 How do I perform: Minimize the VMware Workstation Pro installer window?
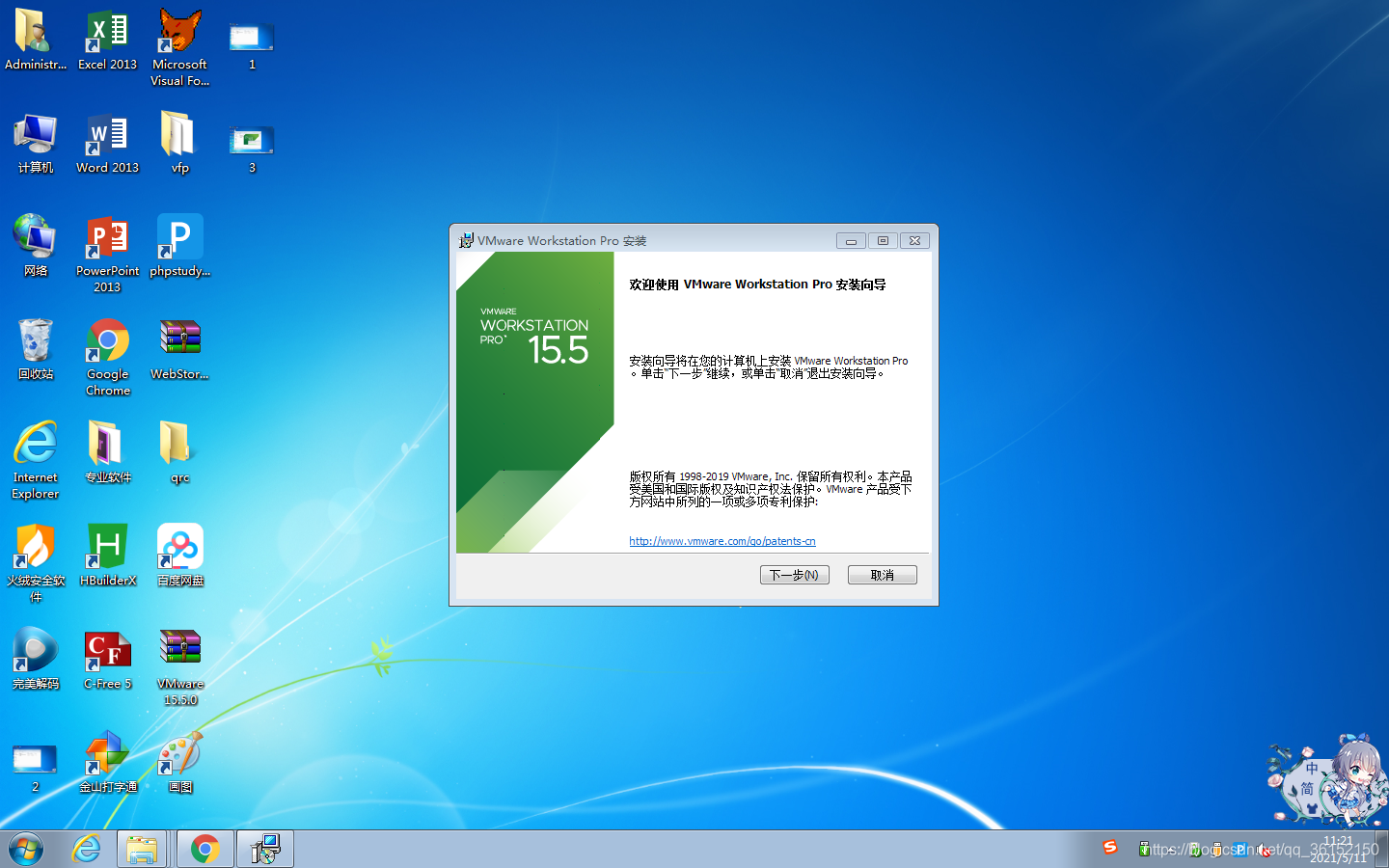pyautogui.click(x=851, y=240)
